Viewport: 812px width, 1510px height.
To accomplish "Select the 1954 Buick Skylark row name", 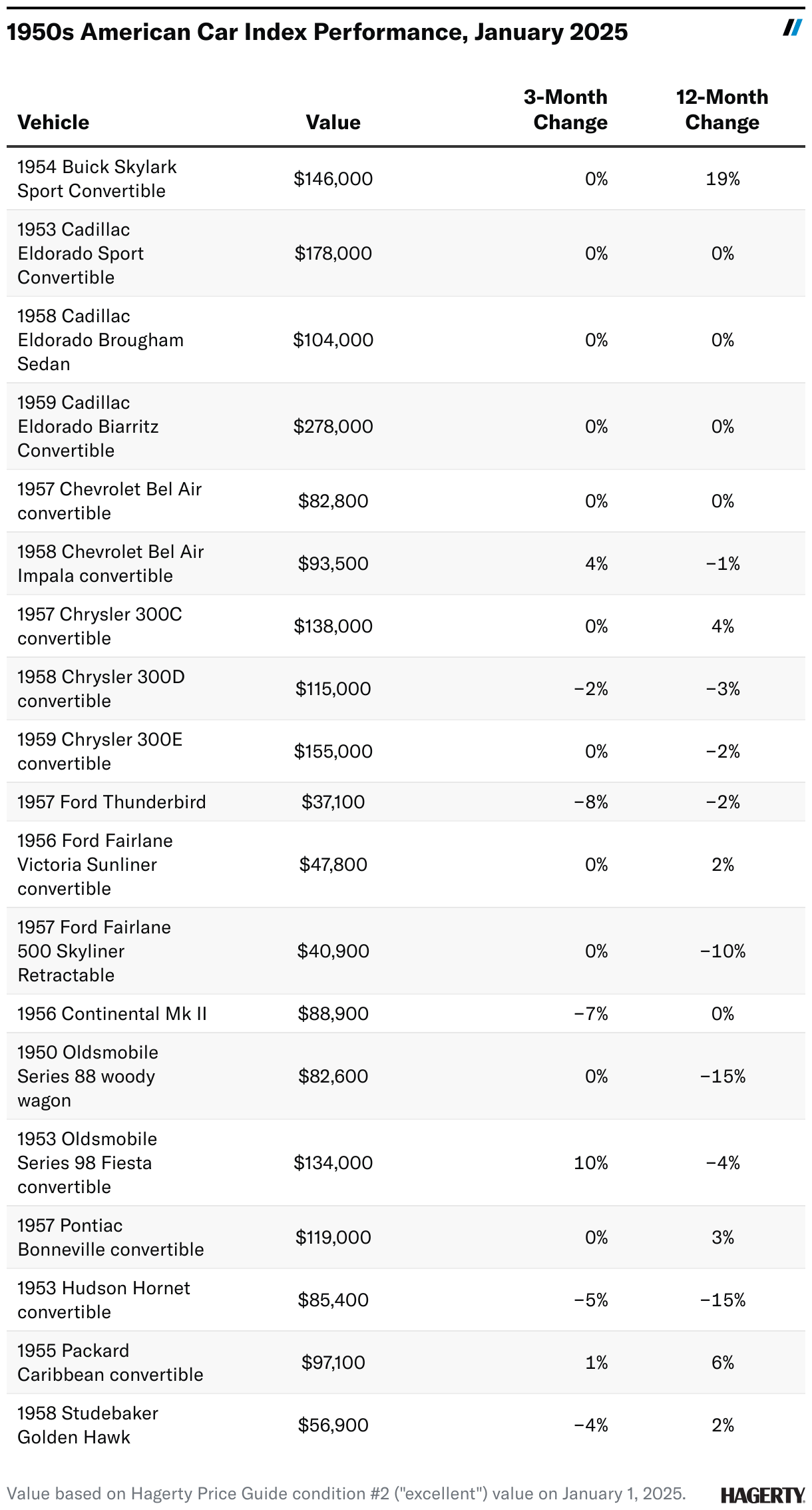I will (97, 178).
